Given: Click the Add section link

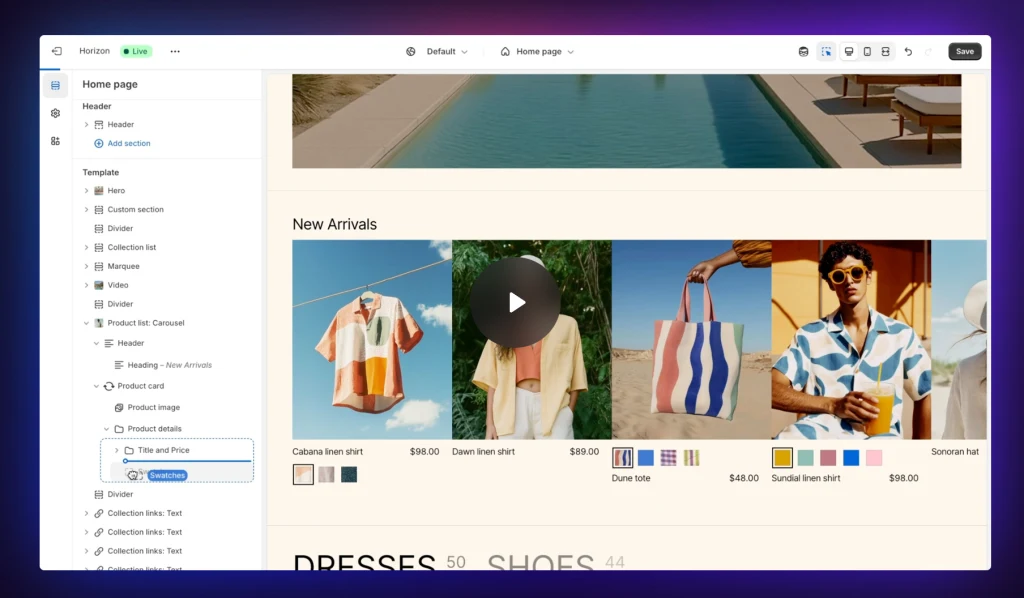Looking at the screenshot, I should click(x=128, y=144).
